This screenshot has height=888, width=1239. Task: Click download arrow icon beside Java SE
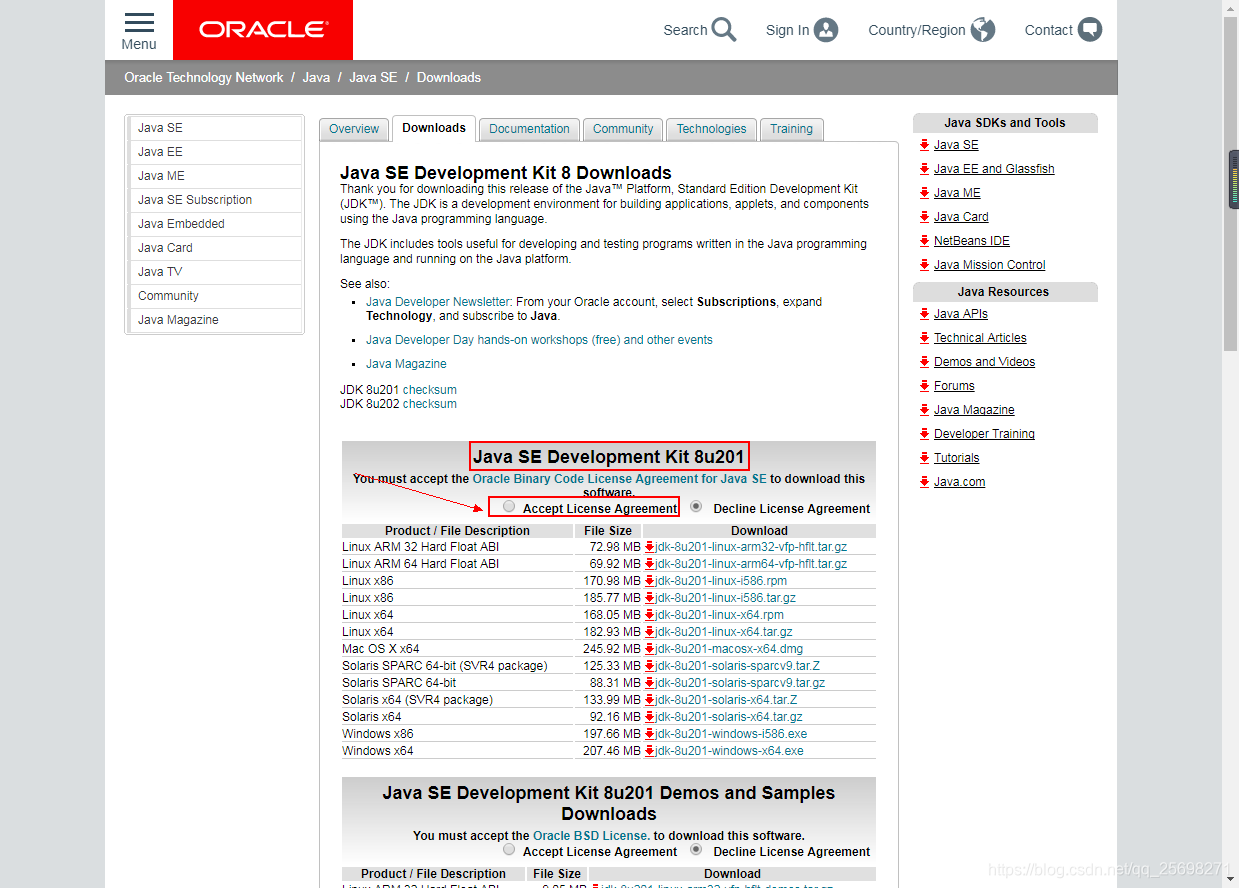(x=925, y=145)
